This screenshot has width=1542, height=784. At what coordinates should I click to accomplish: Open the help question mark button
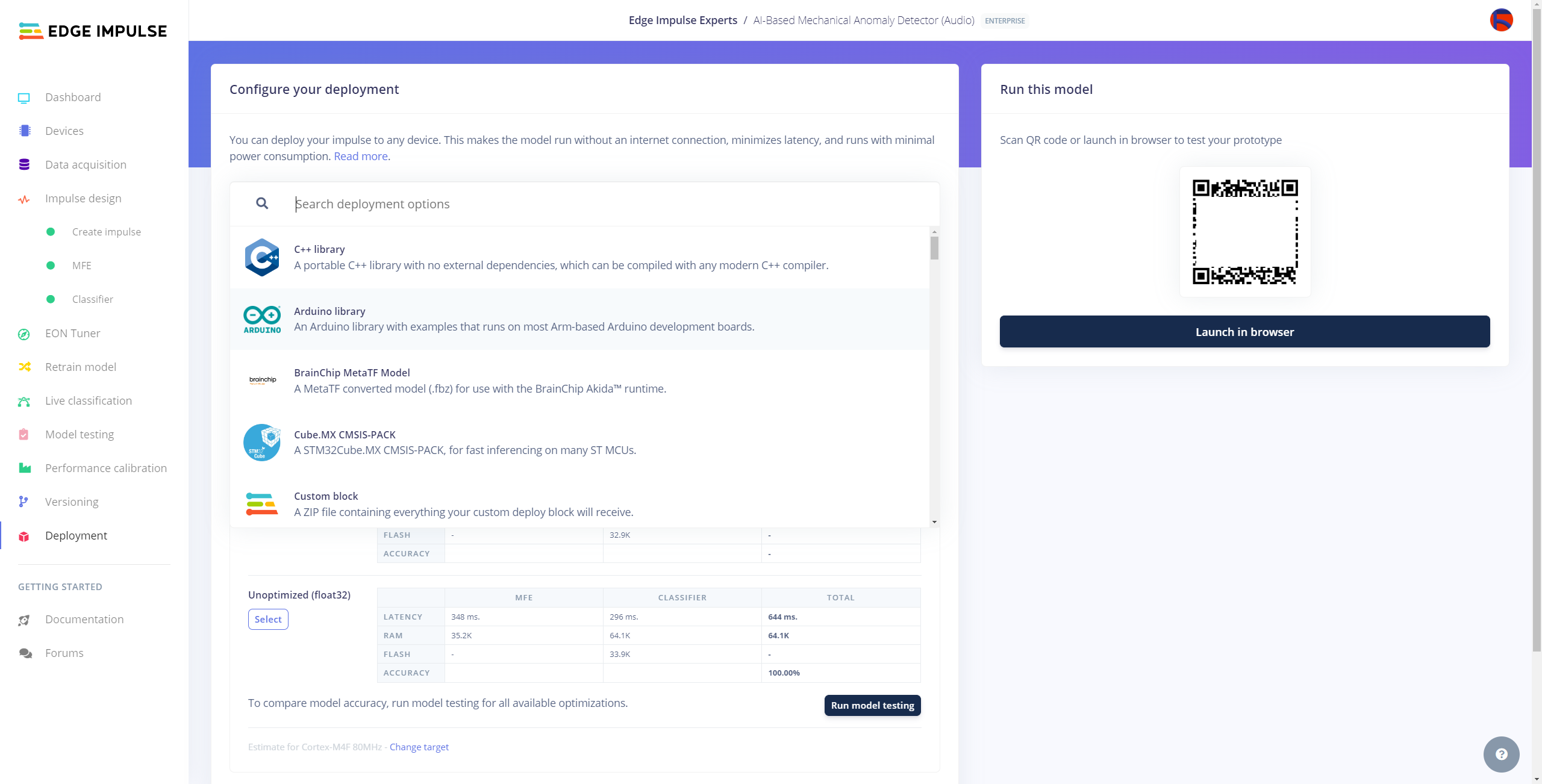point(1501,754)
